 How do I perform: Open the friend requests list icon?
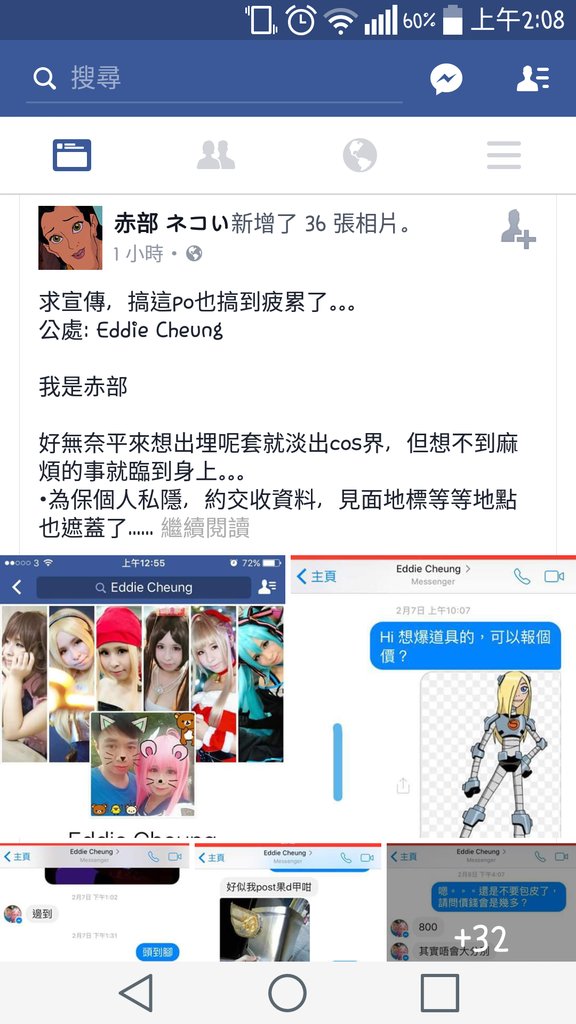pyautogui.click(x=533, y=79)
